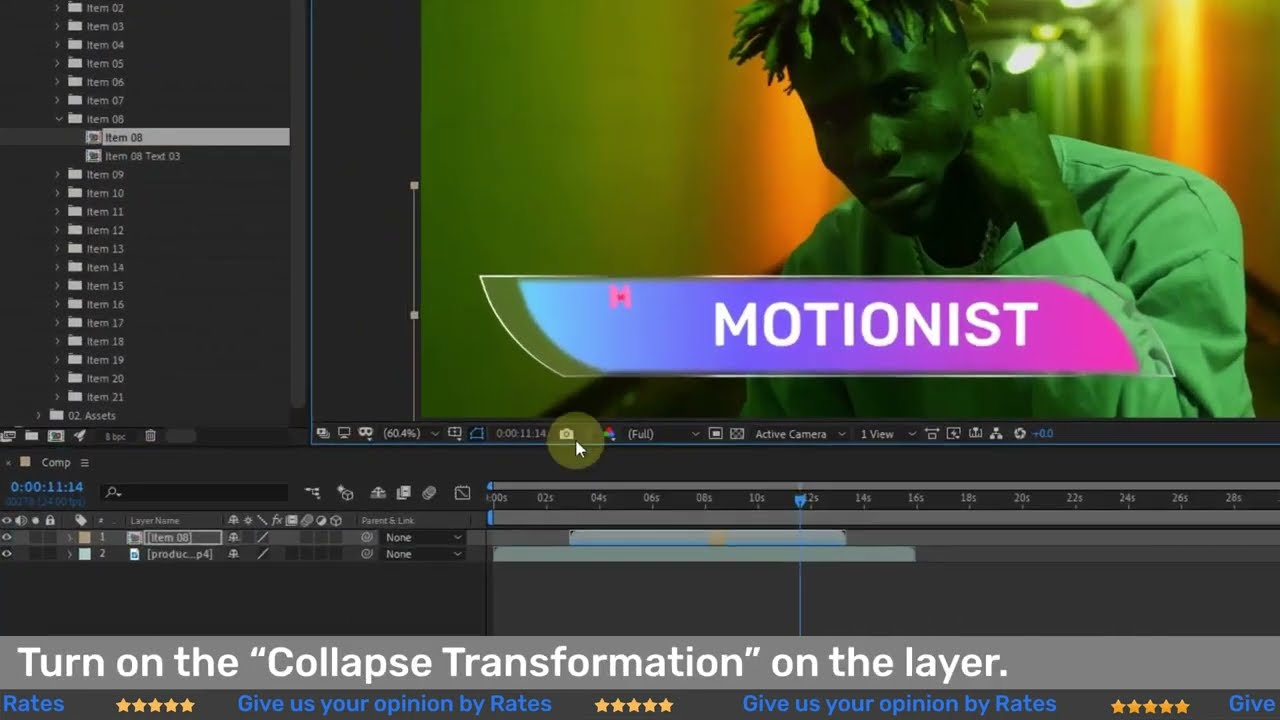Image resolution: width=1280 pixels, height=720 pixels.
Task: Toggle quality switch on produc...p4 layer
Action: pyautogui.click(x=263, y=554)
